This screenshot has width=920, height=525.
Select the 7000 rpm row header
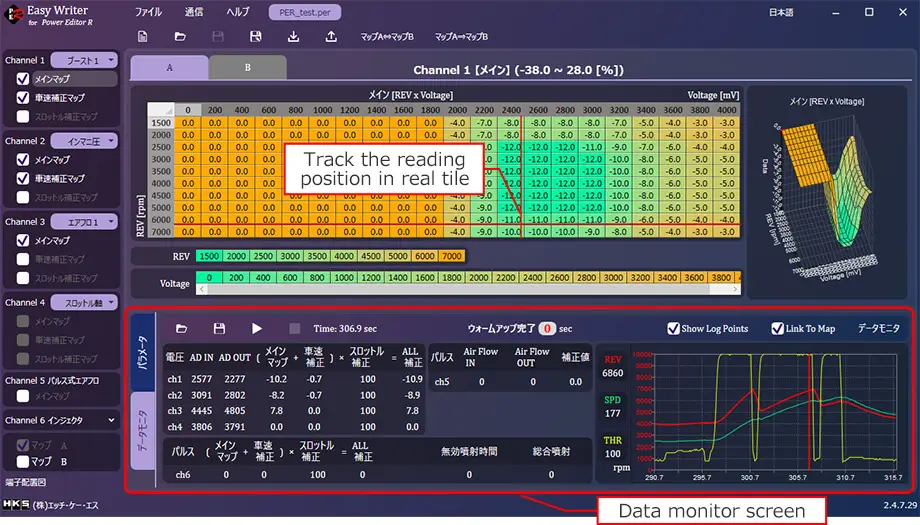click(161, 232)
